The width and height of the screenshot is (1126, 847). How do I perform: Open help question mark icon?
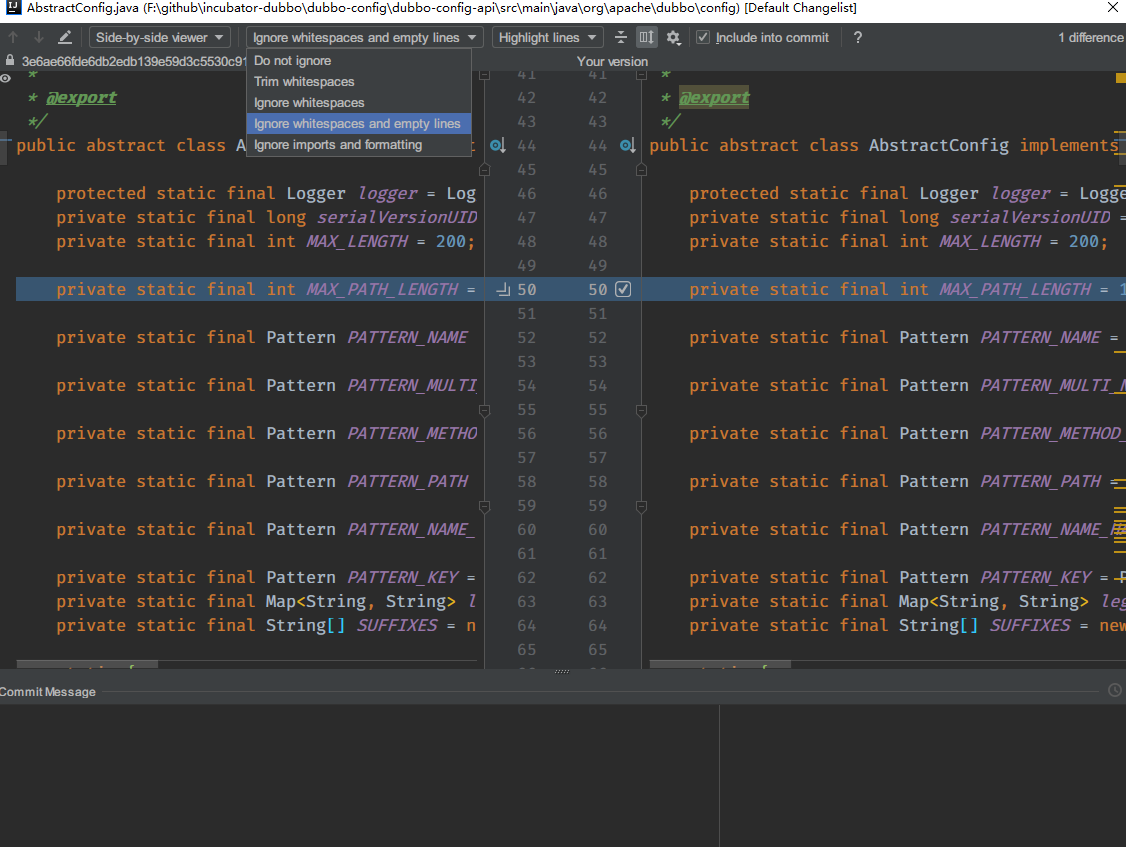(x=857, y=37)
